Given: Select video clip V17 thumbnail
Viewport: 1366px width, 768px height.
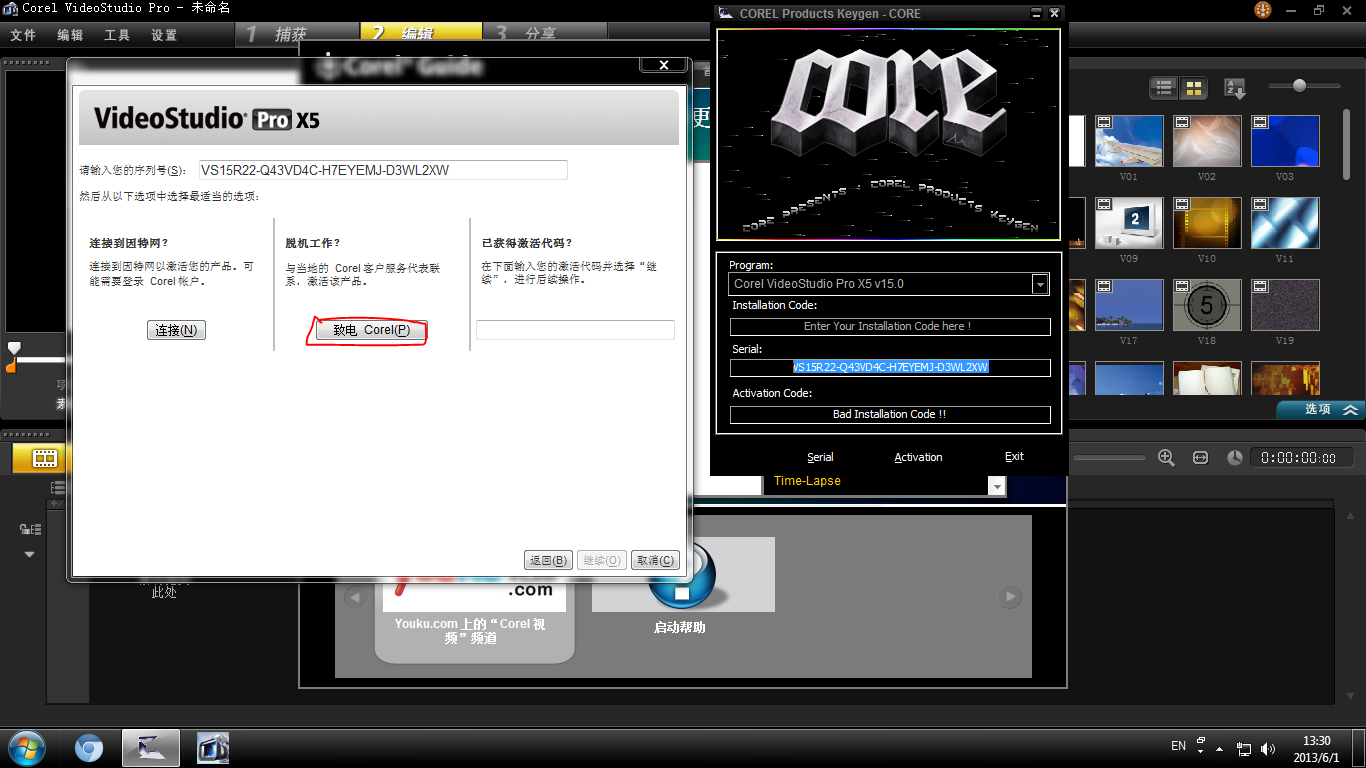Looking at the screenshot, I should tap(1129, 305).
